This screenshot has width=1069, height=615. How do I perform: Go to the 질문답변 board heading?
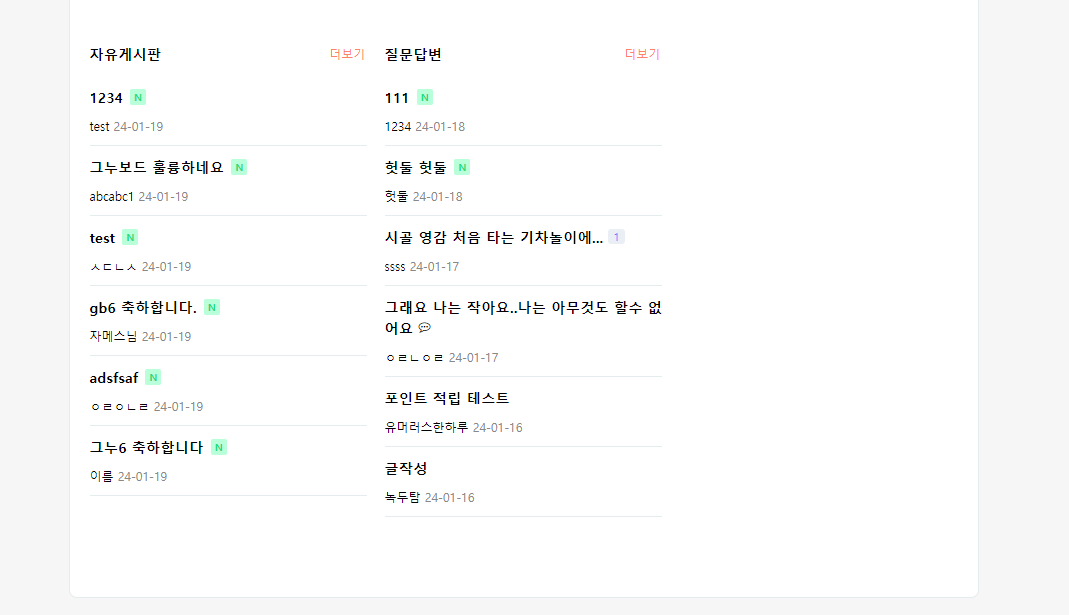pos(413,55)
